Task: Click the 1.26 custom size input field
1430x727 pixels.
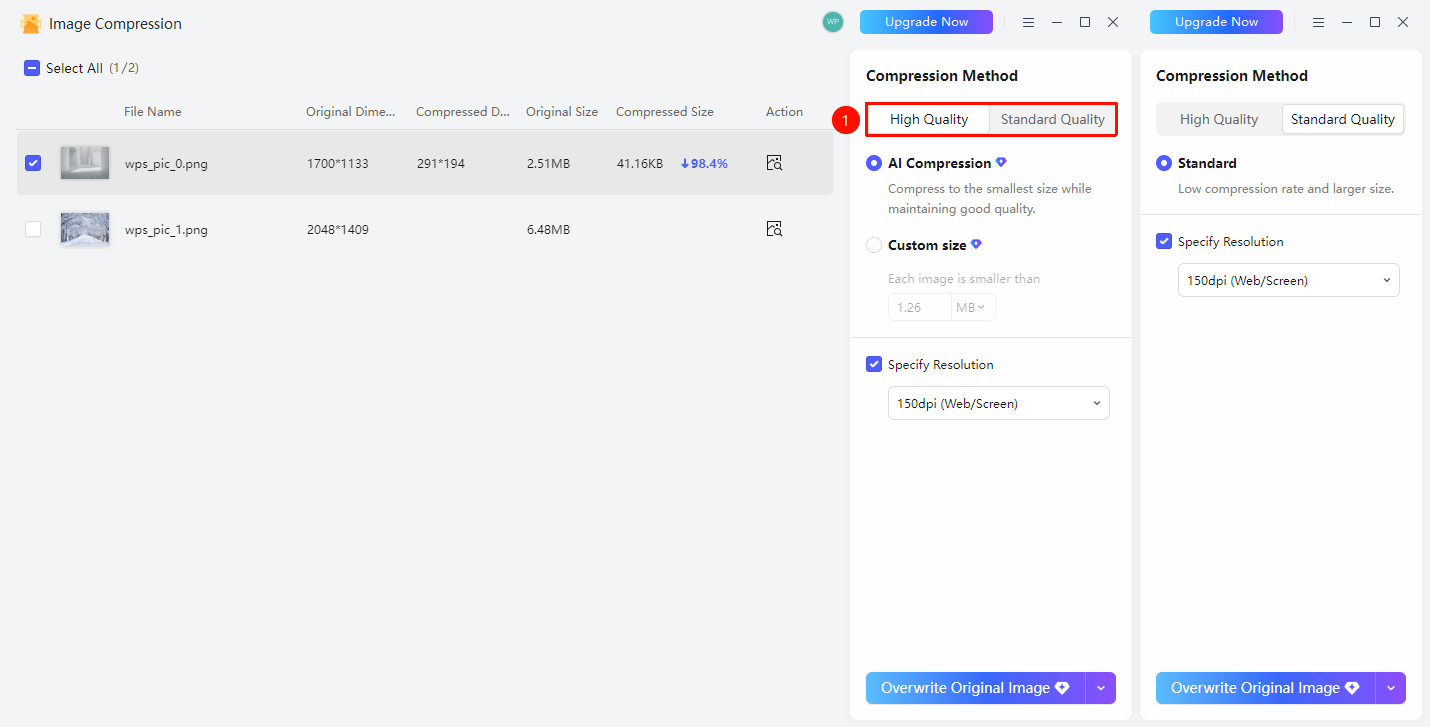Action: click(919, 307)
